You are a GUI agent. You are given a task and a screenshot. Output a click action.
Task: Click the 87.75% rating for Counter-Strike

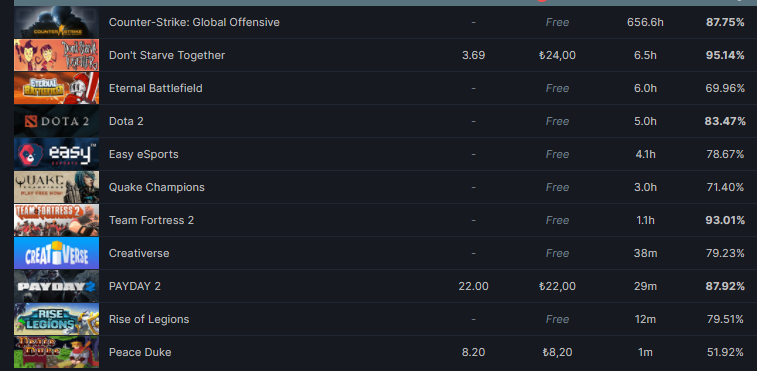[725, 22]
